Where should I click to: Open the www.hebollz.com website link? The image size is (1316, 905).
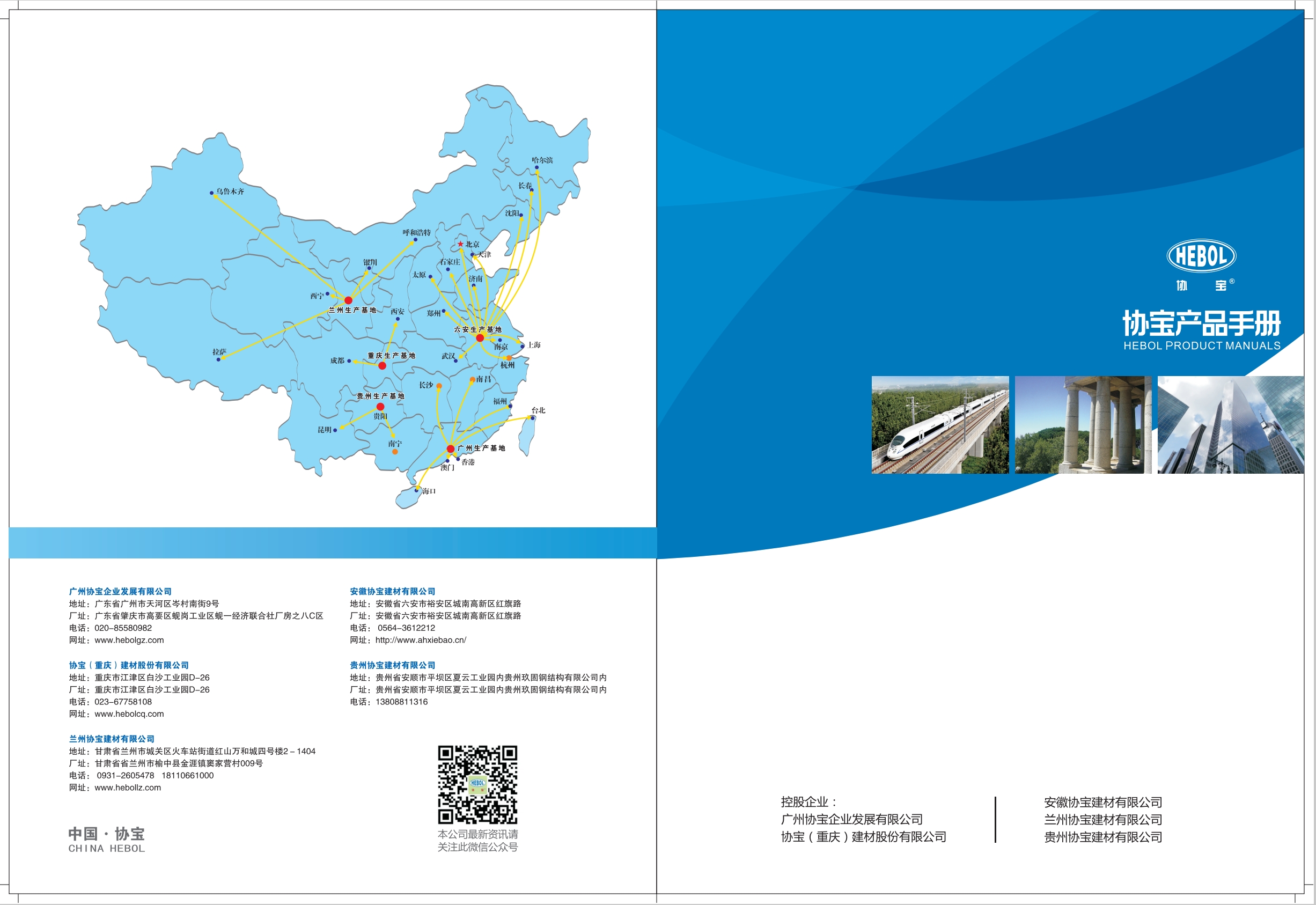pos(128,788)
